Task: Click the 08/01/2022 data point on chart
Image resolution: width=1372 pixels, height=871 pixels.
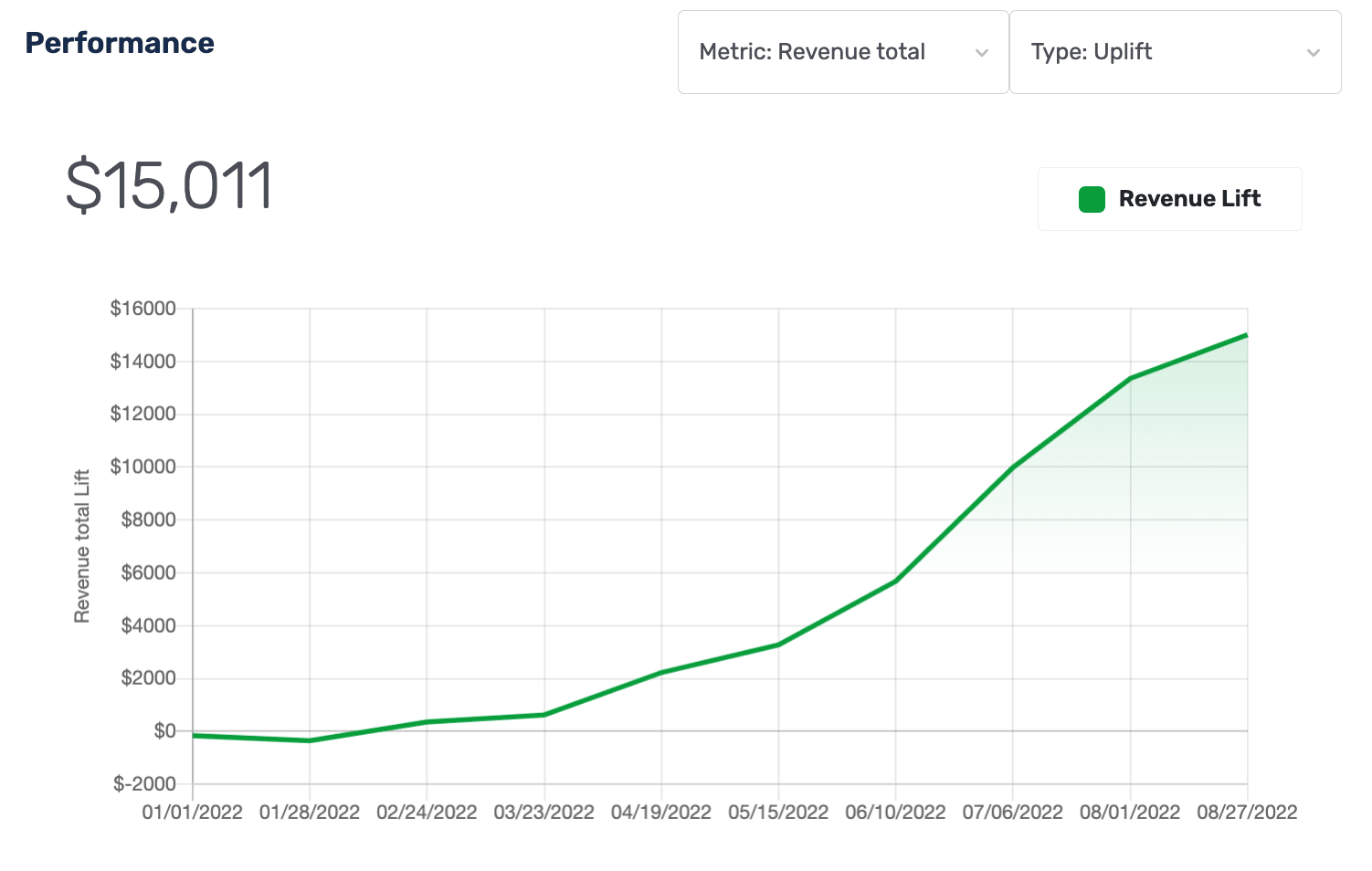Action: (1131, 378)
